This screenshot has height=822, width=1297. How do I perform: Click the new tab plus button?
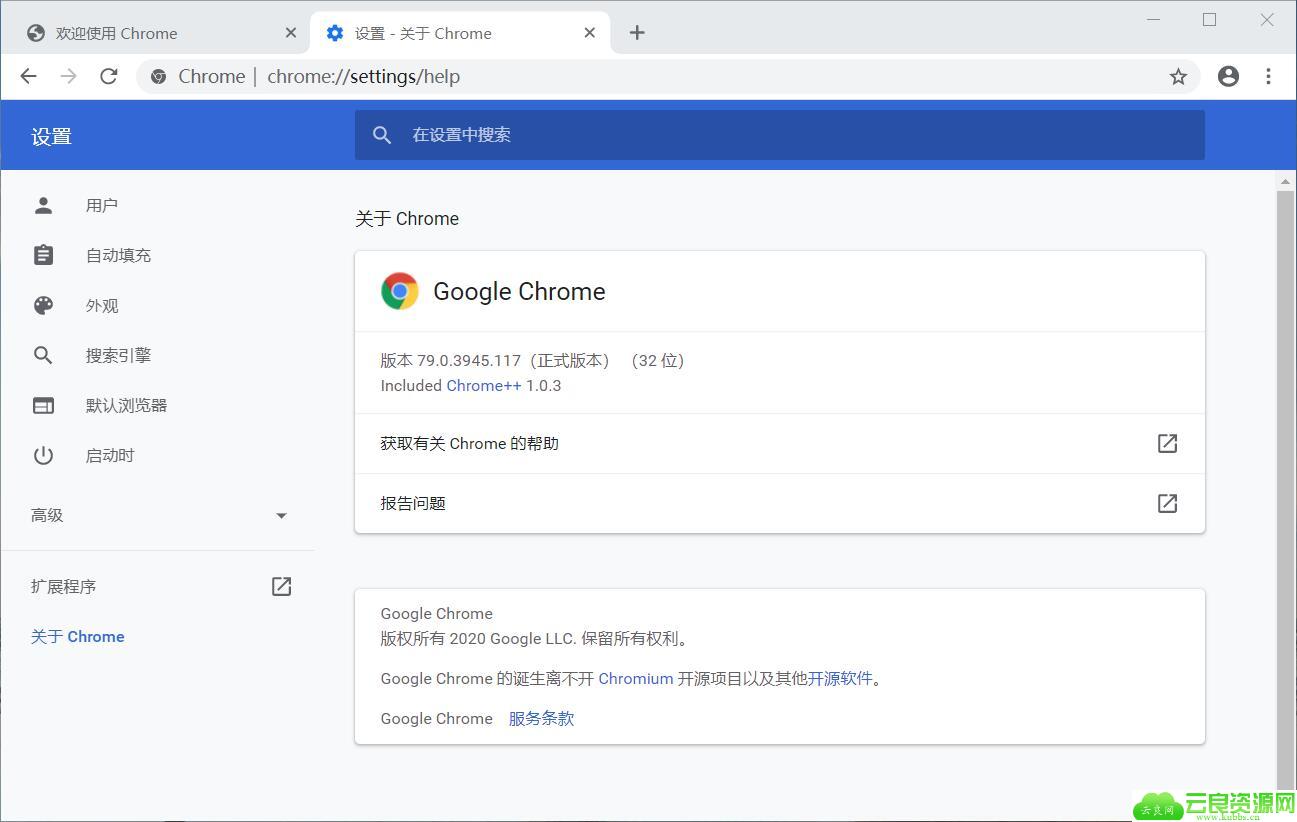coord(637,33)
